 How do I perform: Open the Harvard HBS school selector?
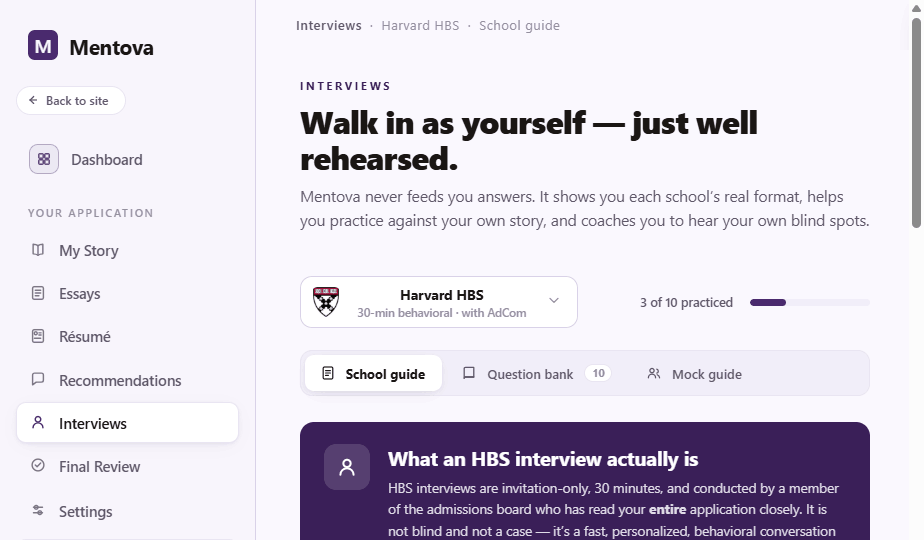pos(439,302)
